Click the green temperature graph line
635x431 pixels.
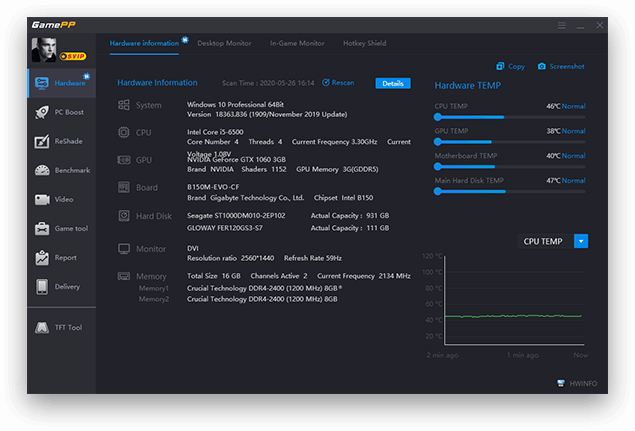pyautogui.click(x=513, y=316)
